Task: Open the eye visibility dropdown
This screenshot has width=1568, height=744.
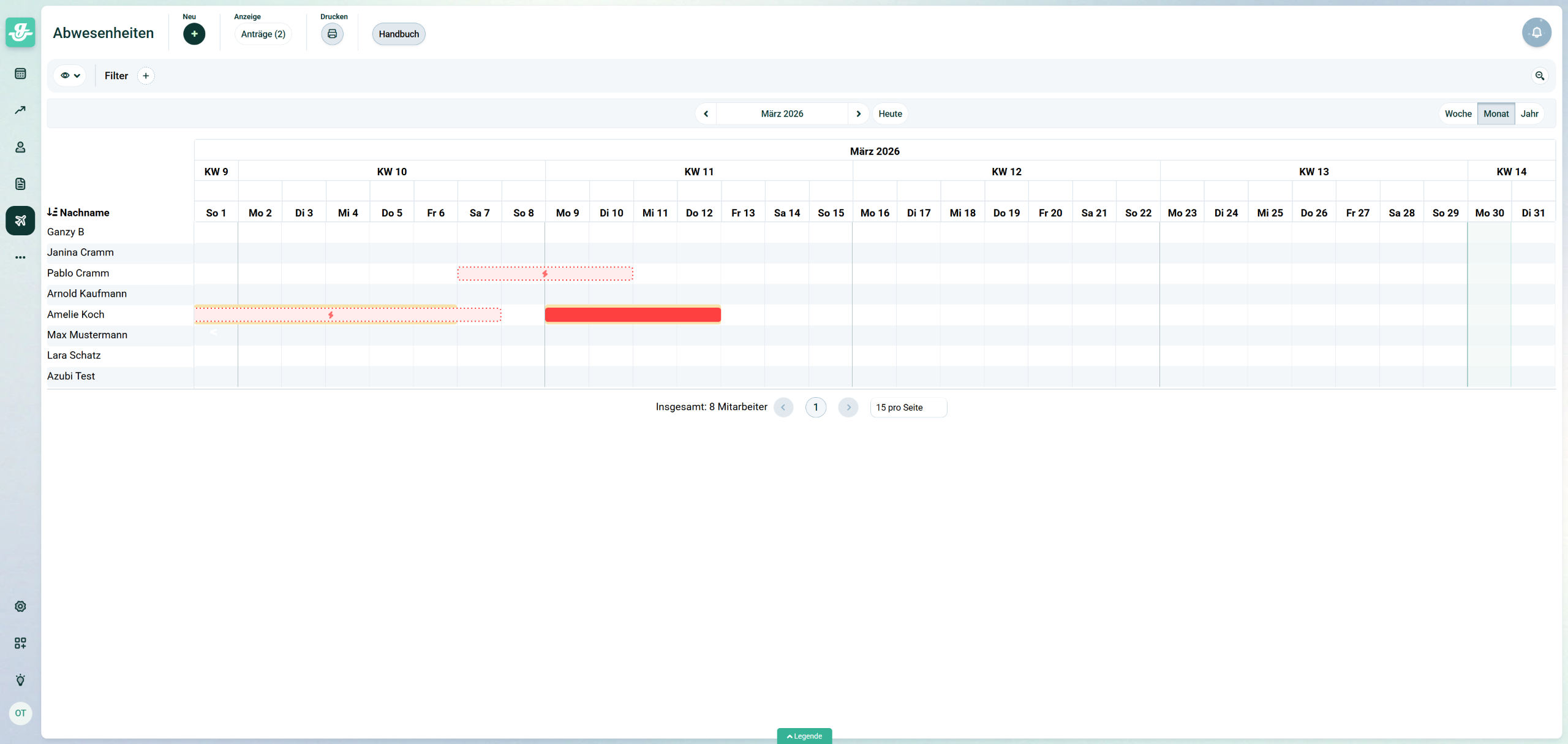Action: coord(70,76)
